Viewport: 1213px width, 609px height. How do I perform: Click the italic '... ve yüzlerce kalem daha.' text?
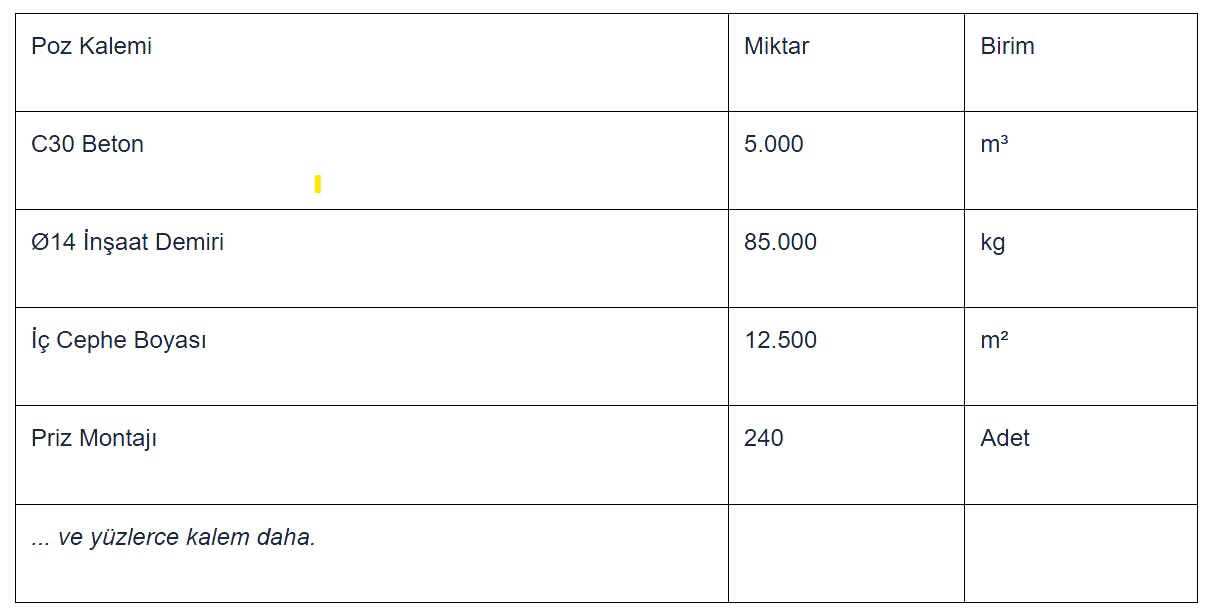173,537
